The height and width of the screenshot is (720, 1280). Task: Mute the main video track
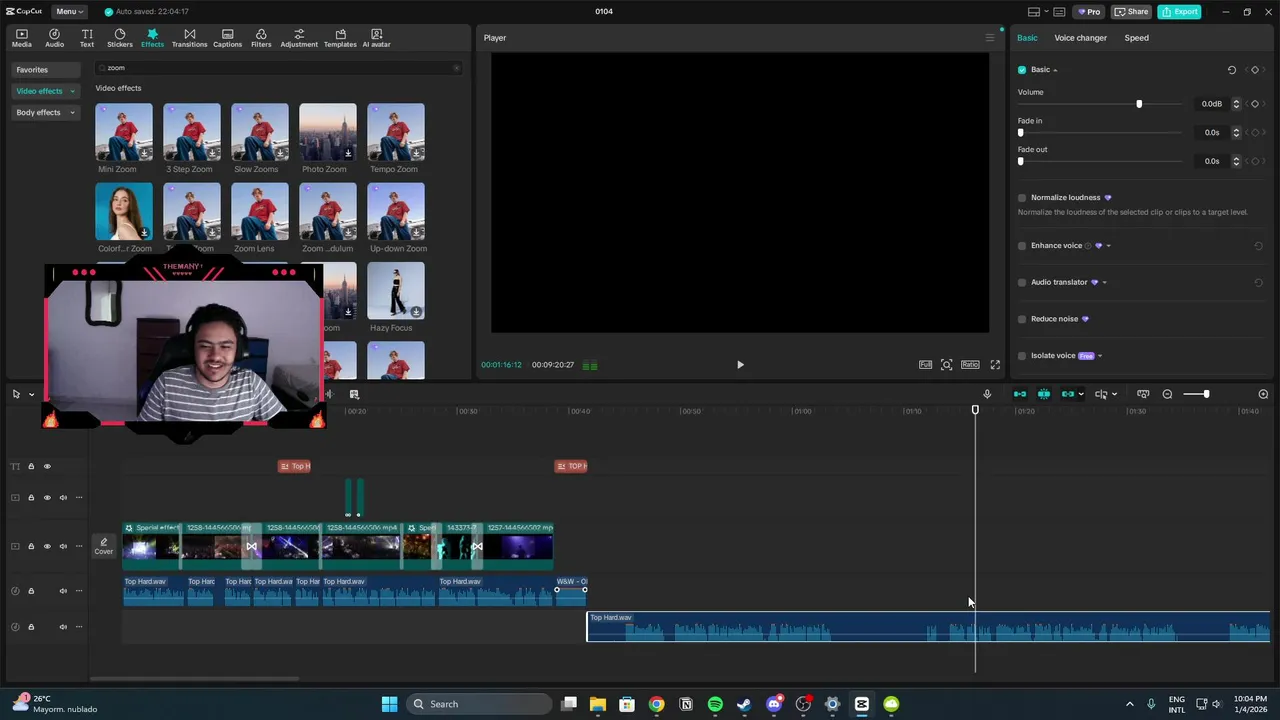63,546
